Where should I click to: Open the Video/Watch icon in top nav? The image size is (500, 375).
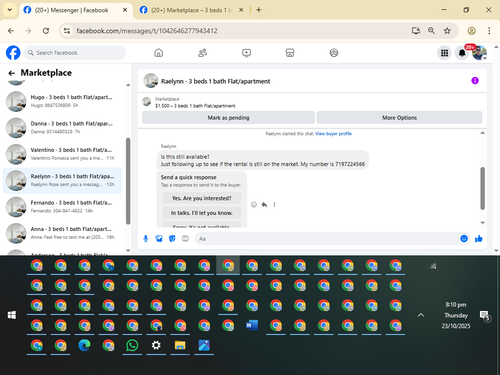point(246,53)
